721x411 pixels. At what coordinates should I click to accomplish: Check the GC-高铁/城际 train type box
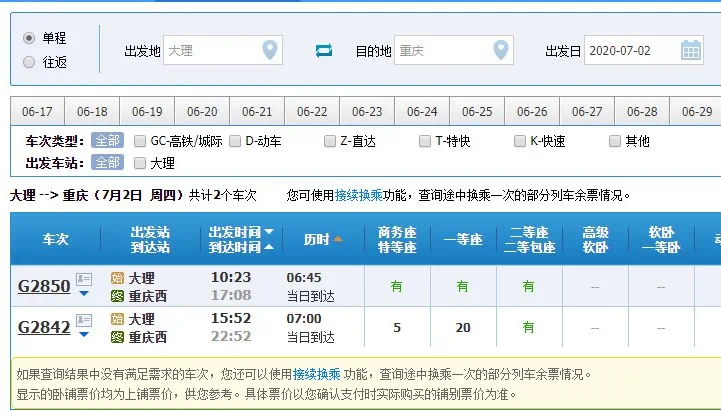[140, 141]
